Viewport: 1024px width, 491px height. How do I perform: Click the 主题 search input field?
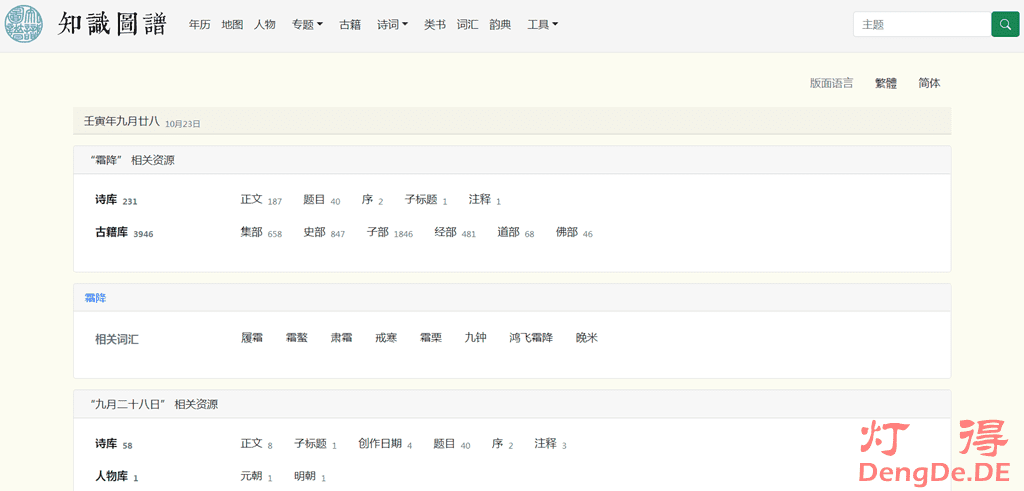pos(920,24)
